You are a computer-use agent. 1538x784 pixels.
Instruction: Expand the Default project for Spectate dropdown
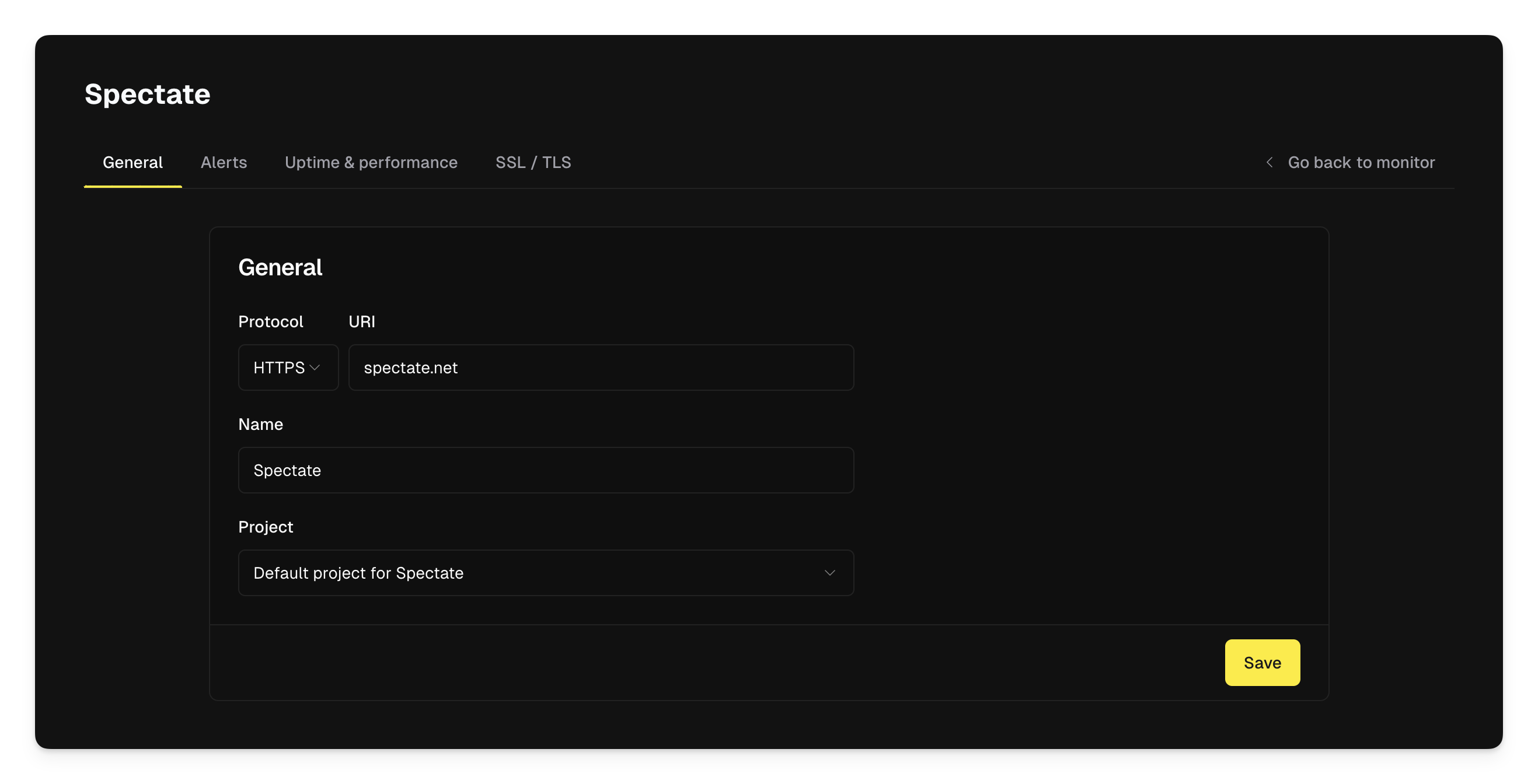pos(545,573)
